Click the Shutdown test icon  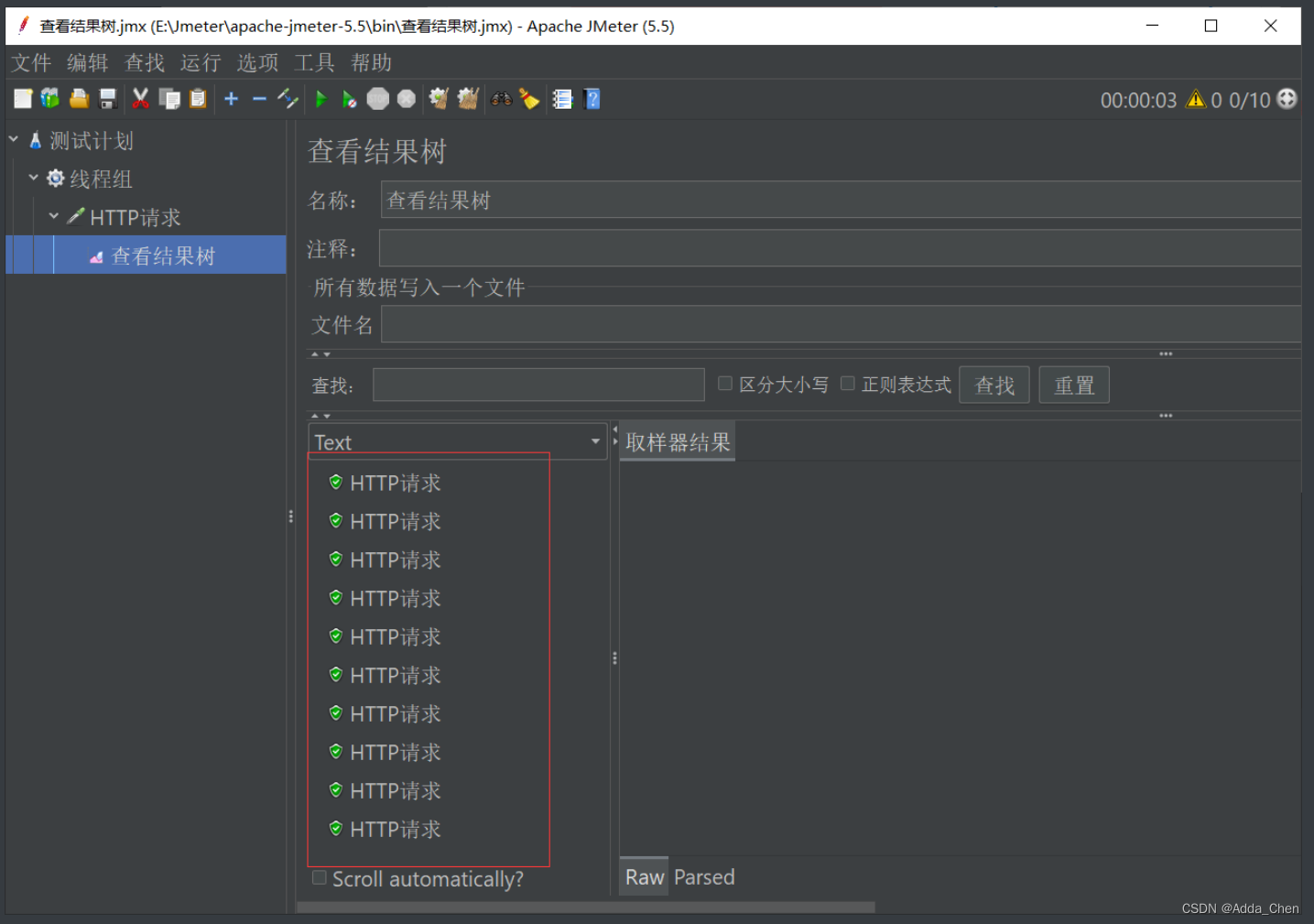pos(407,99)
